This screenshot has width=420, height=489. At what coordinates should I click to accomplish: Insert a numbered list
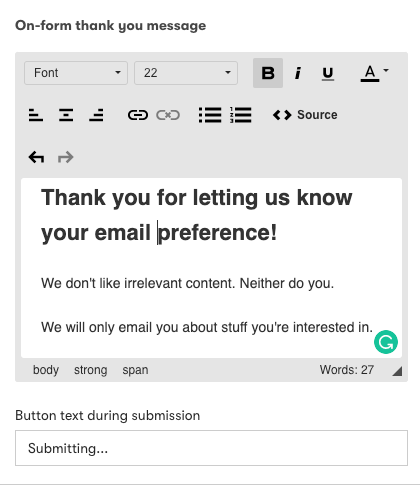coord(240,115)
